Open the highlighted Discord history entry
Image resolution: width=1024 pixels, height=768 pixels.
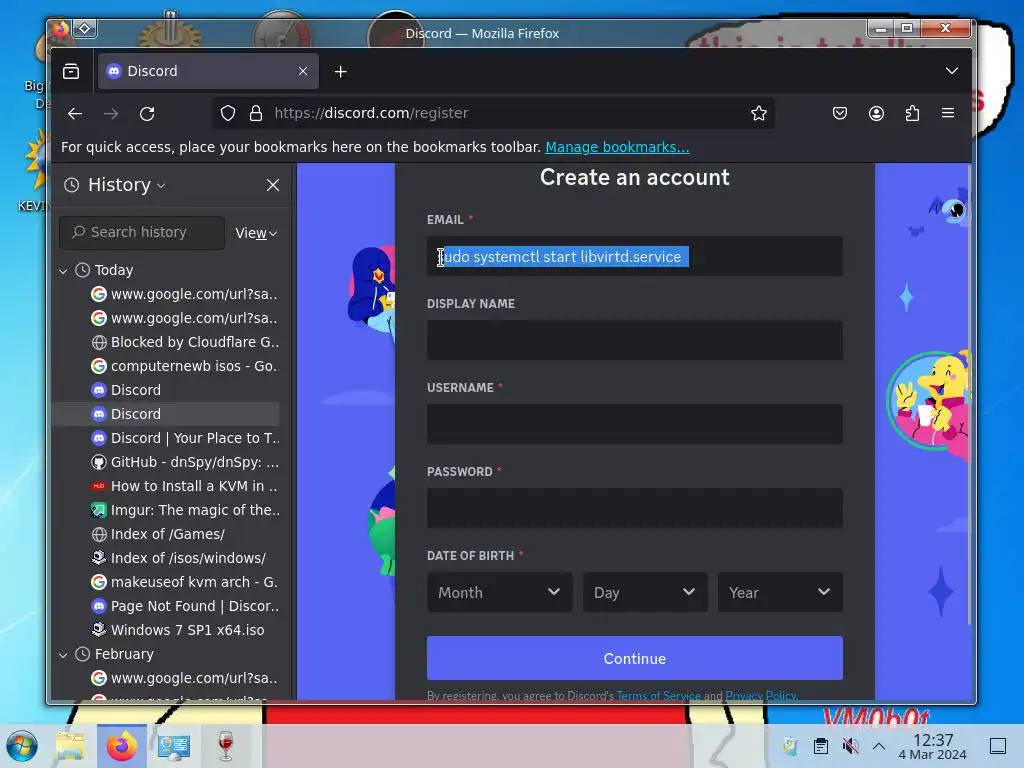pyautogui.click(x=166, y=414)
